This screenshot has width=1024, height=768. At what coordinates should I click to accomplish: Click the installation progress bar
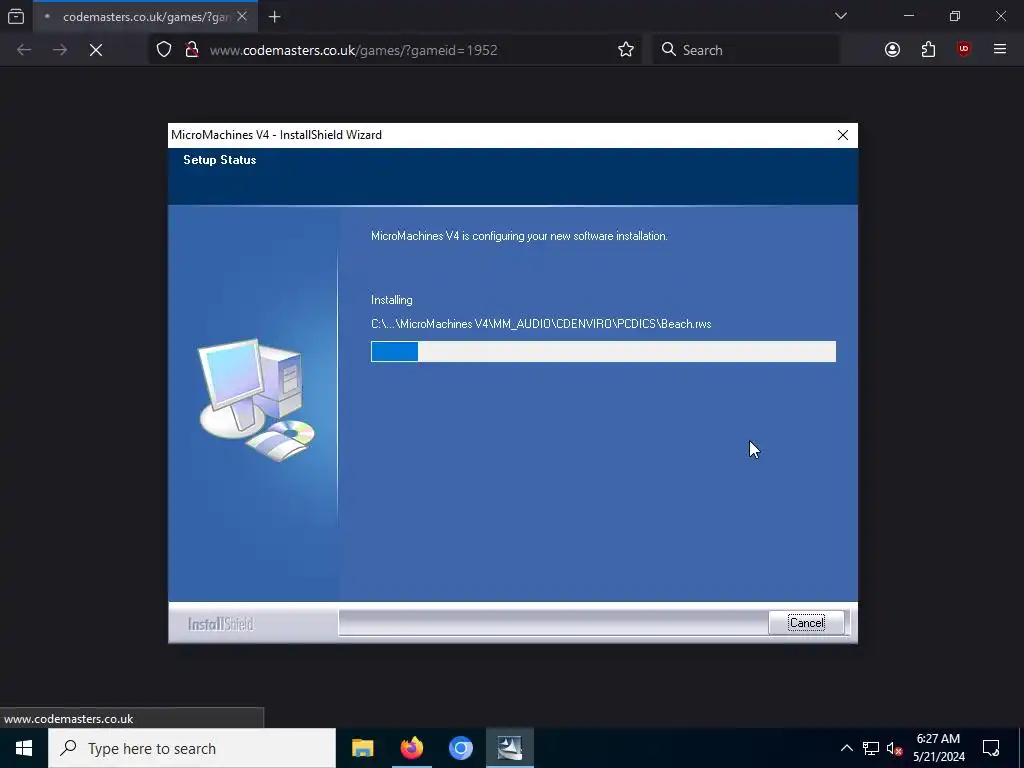(x=603, y=351)
